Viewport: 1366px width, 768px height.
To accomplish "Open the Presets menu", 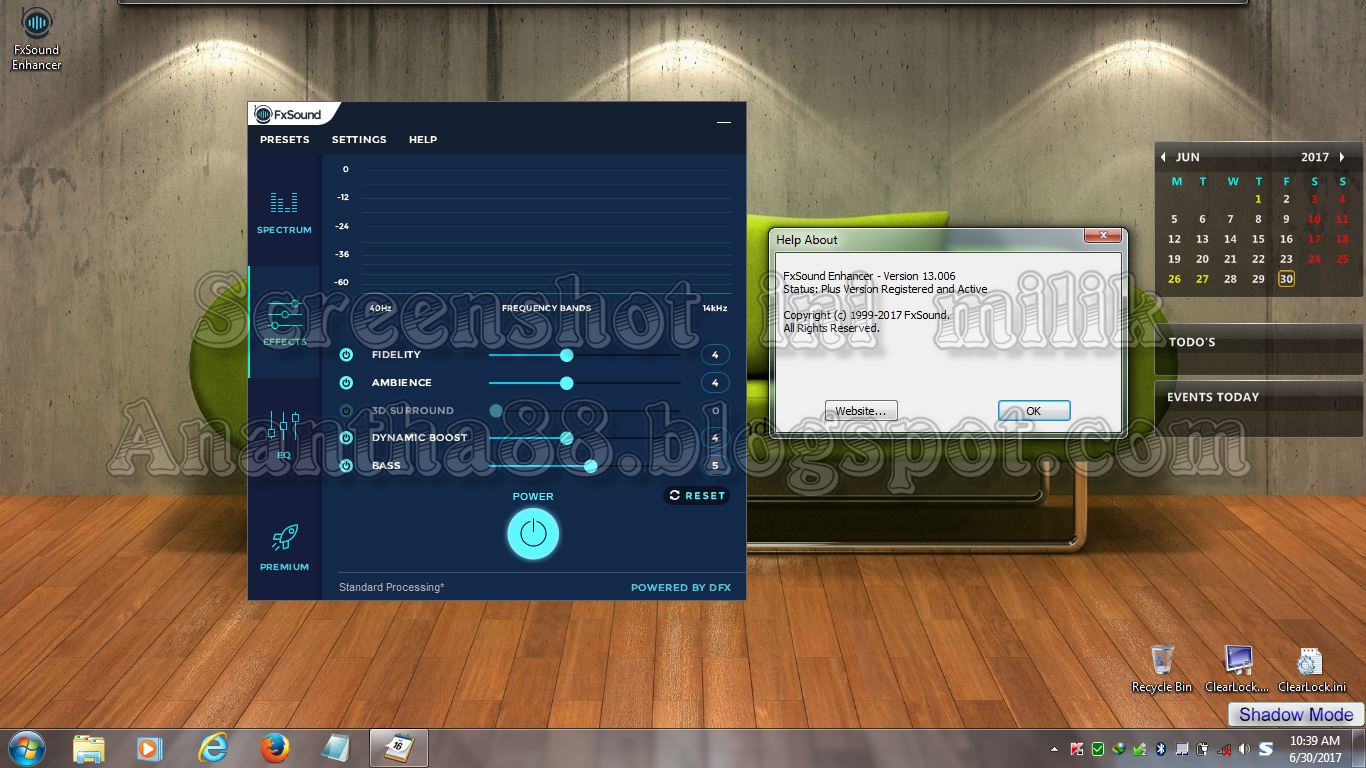I will coord(284,139).
